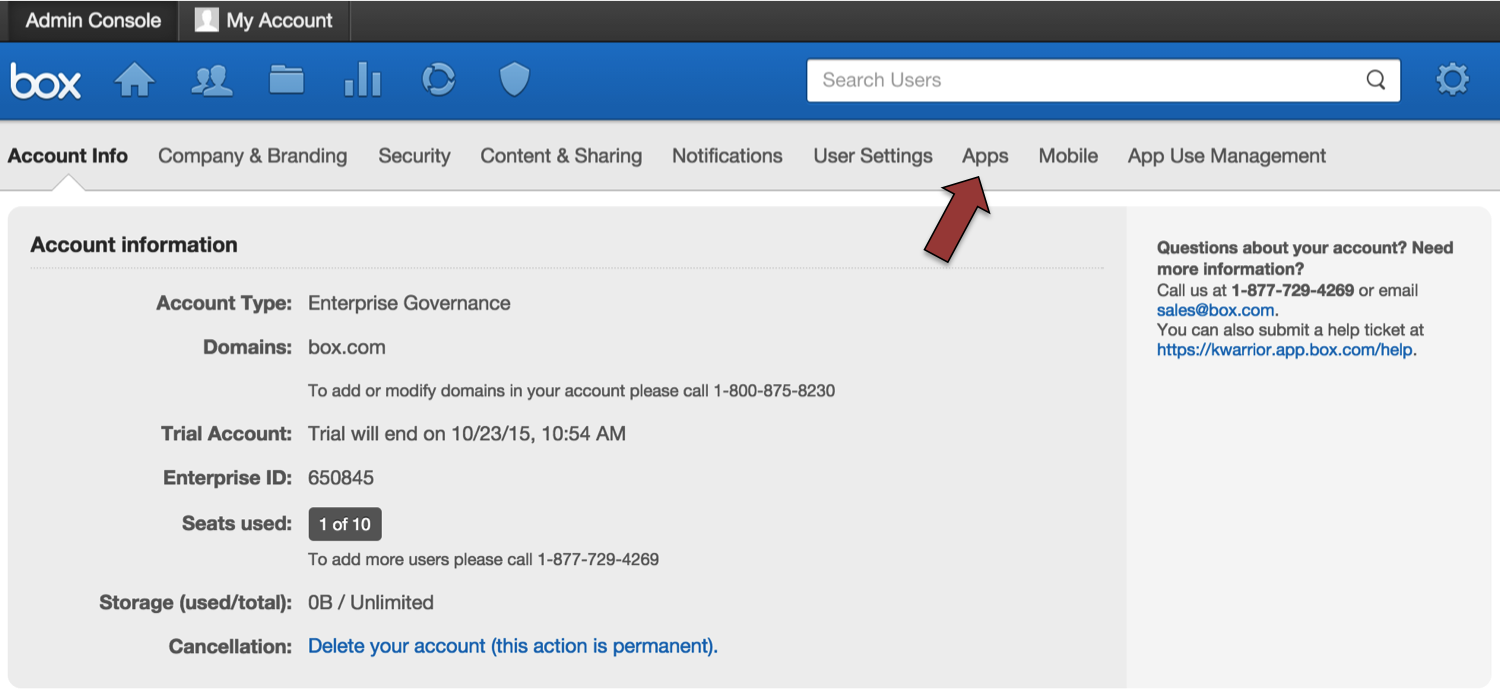Open the Company & Branding tab
This screenshot has width=1500, height=697.
[253, 156]
